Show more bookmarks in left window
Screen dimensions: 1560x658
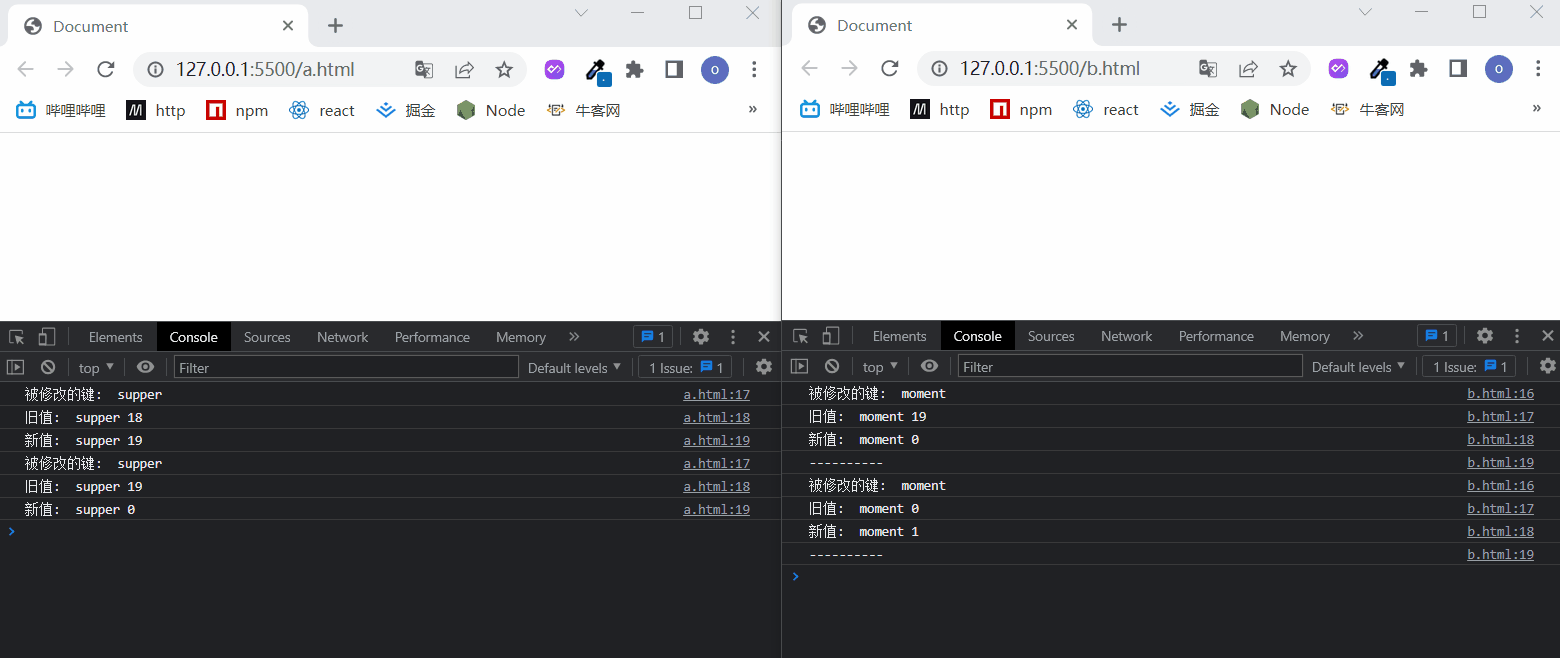753,109
